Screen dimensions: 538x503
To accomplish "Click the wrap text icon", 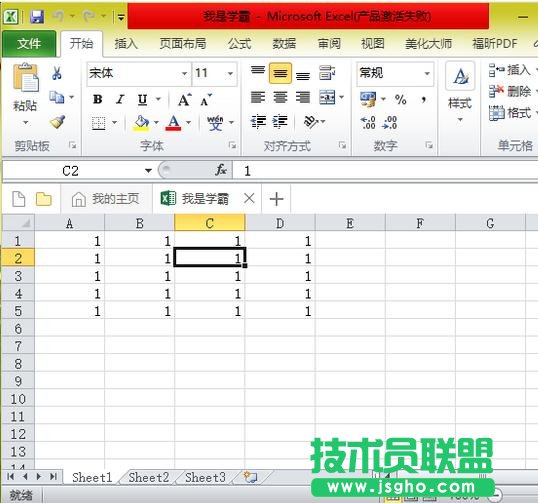I will pyautogui.click(x=327, y=73).
